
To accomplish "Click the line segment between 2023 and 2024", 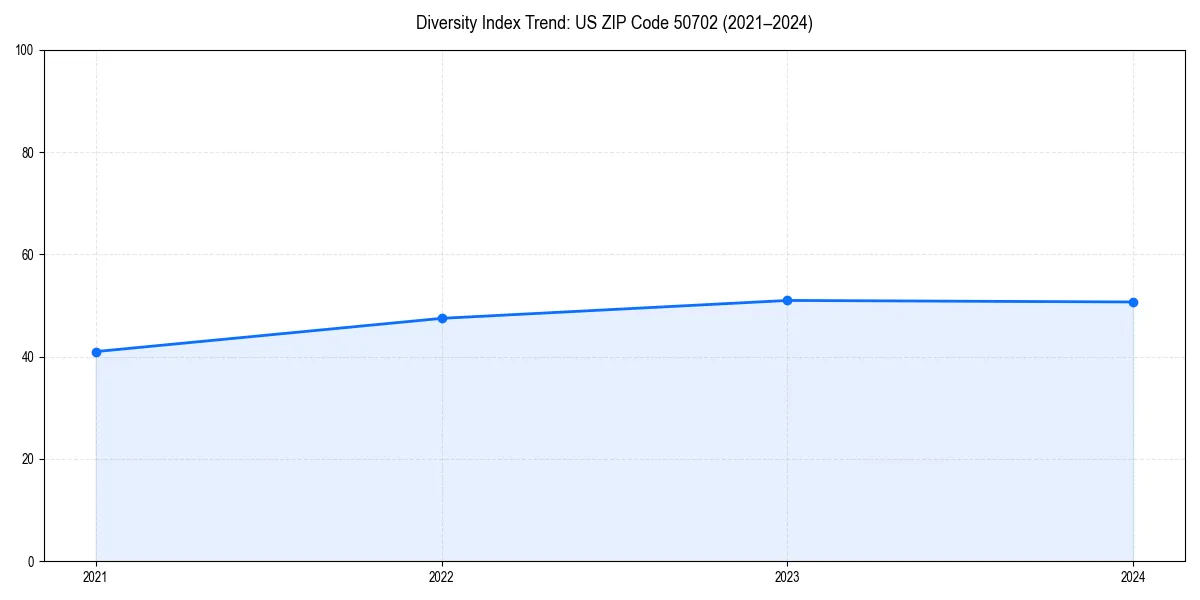I will tap(960, 300).
